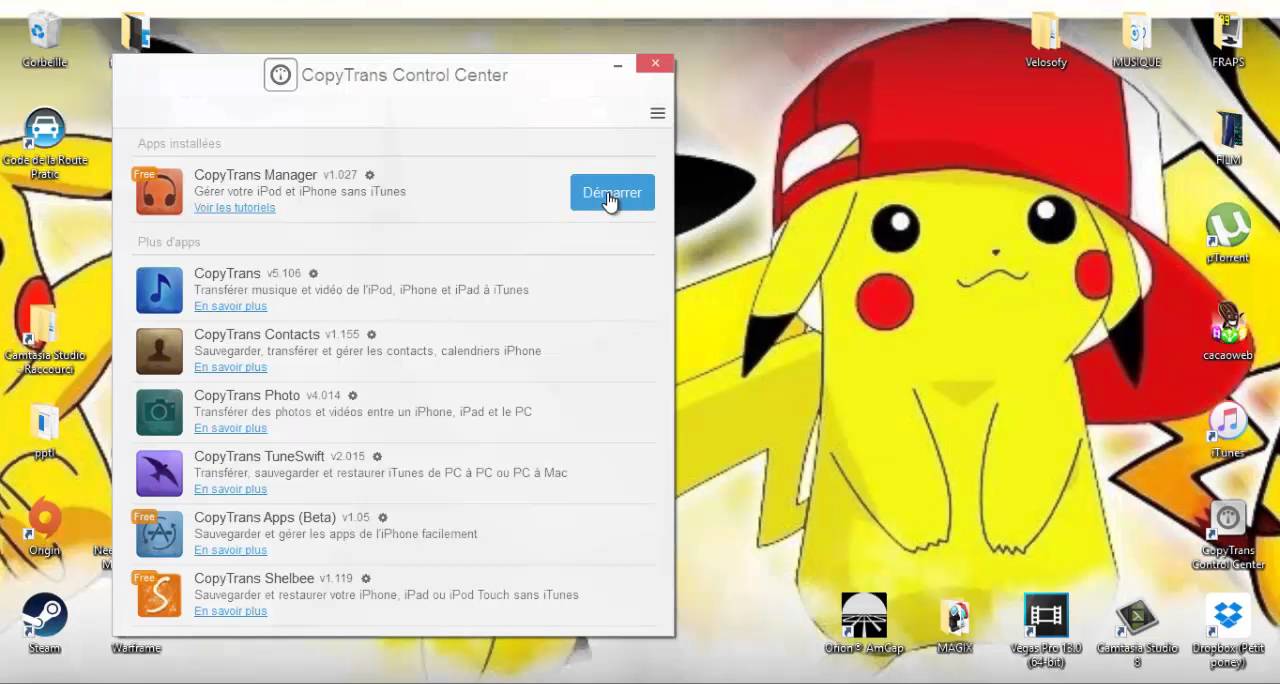This screenshot has width=1280, height=684.
Task: Click the CopyTrans Shelbee title text
Action: point(254,578)
